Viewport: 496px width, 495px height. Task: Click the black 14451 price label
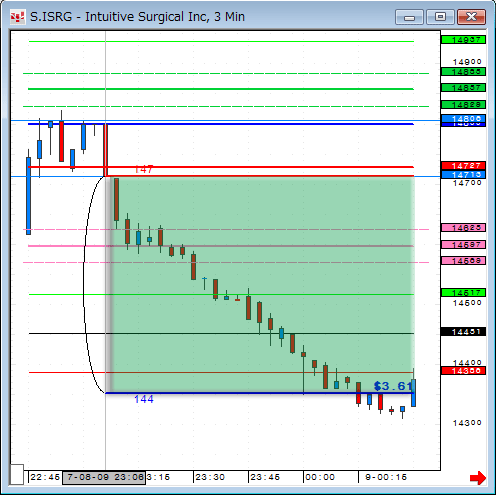[463, 332]
